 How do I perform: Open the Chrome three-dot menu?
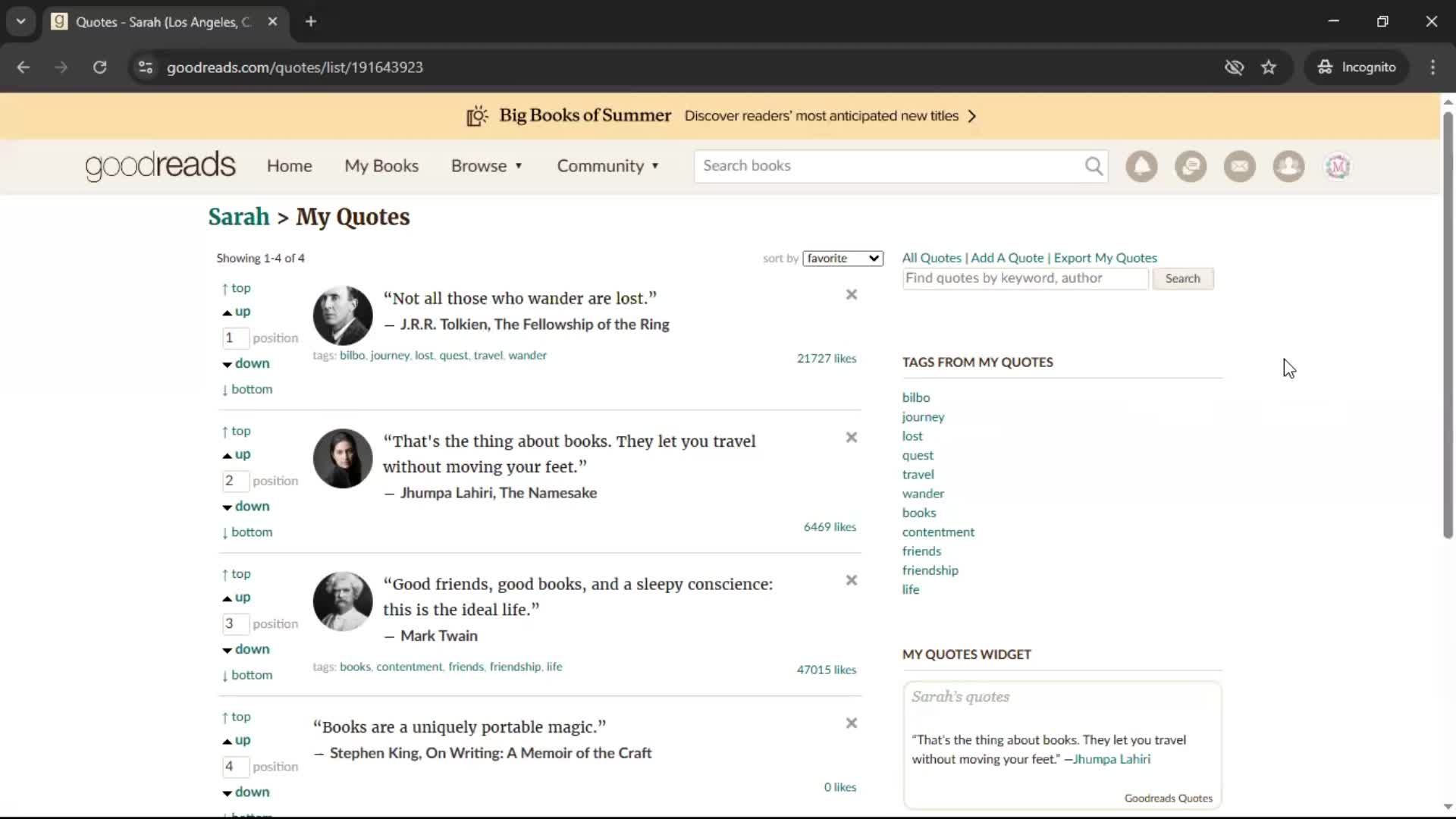[x=1432, y=67]
